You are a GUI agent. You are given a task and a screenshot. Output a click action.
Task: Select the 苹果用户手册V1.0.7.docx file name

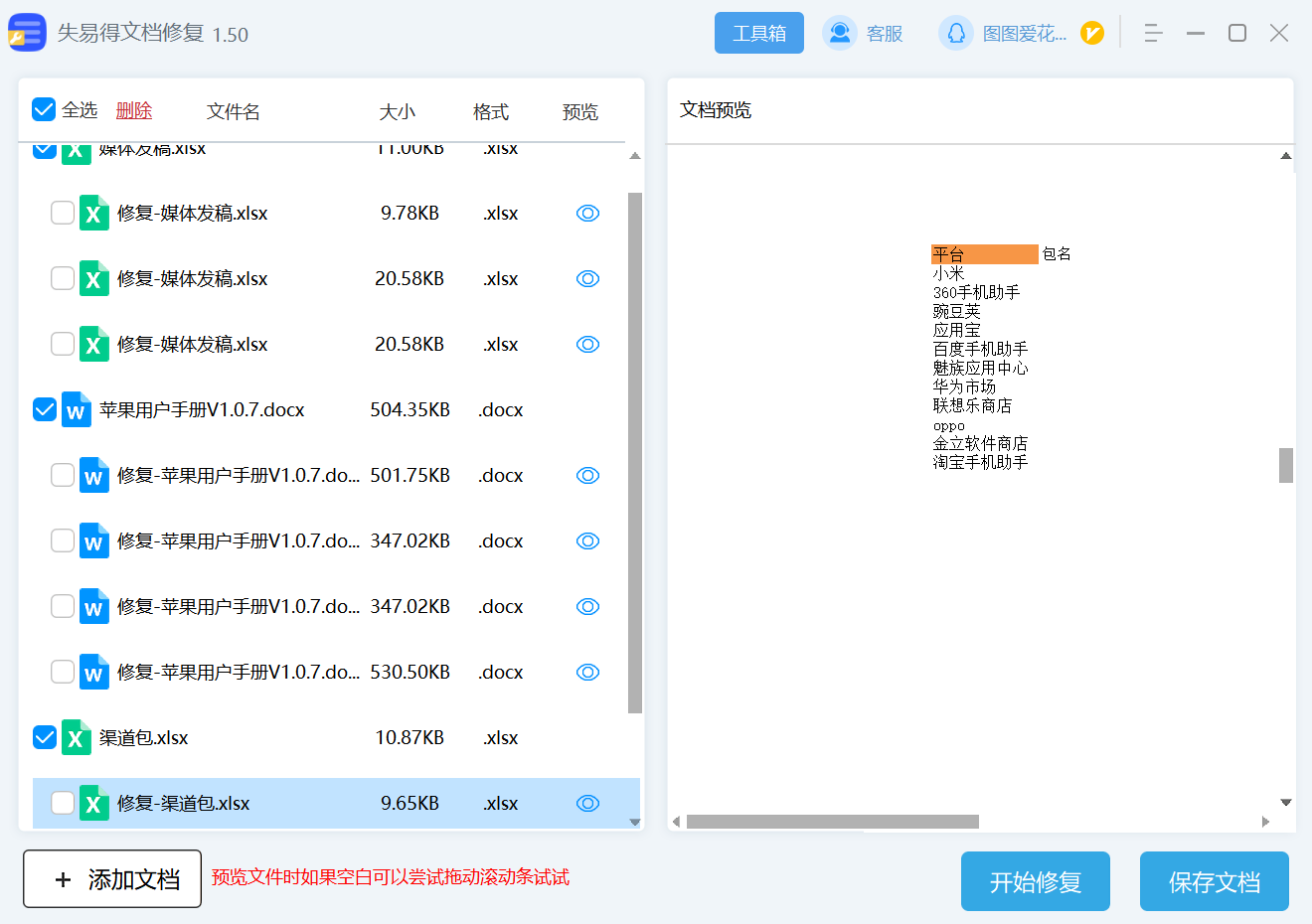202,409
